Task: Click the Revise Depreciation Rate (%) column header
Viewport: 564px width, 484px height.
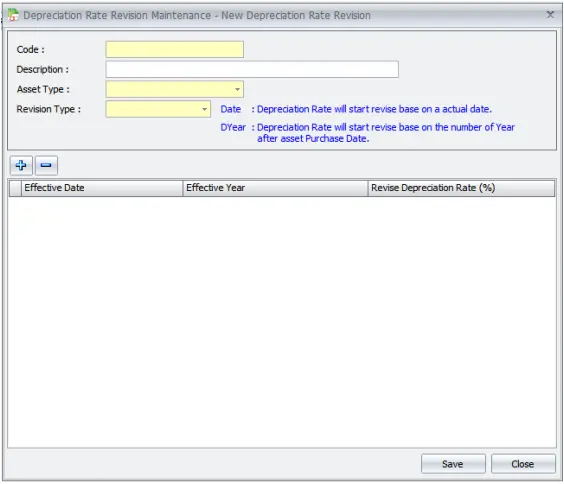Action: coord(461,188)
